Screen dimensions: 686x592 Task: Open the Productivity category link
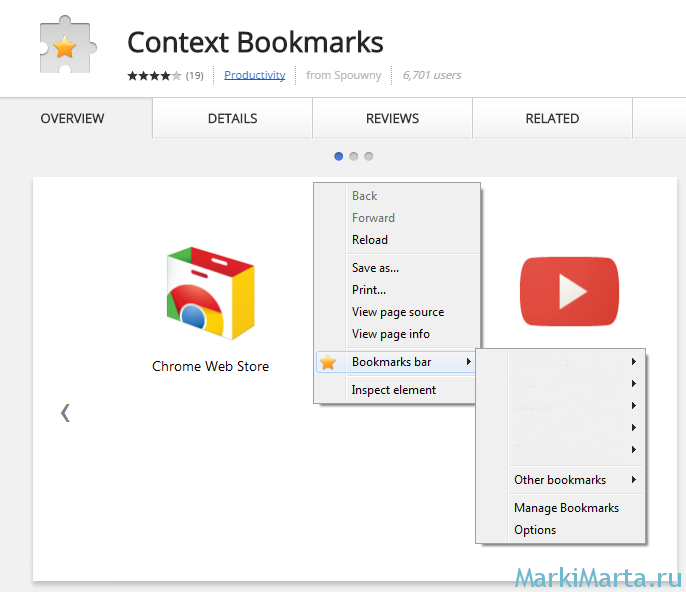[x=254, y=75]
